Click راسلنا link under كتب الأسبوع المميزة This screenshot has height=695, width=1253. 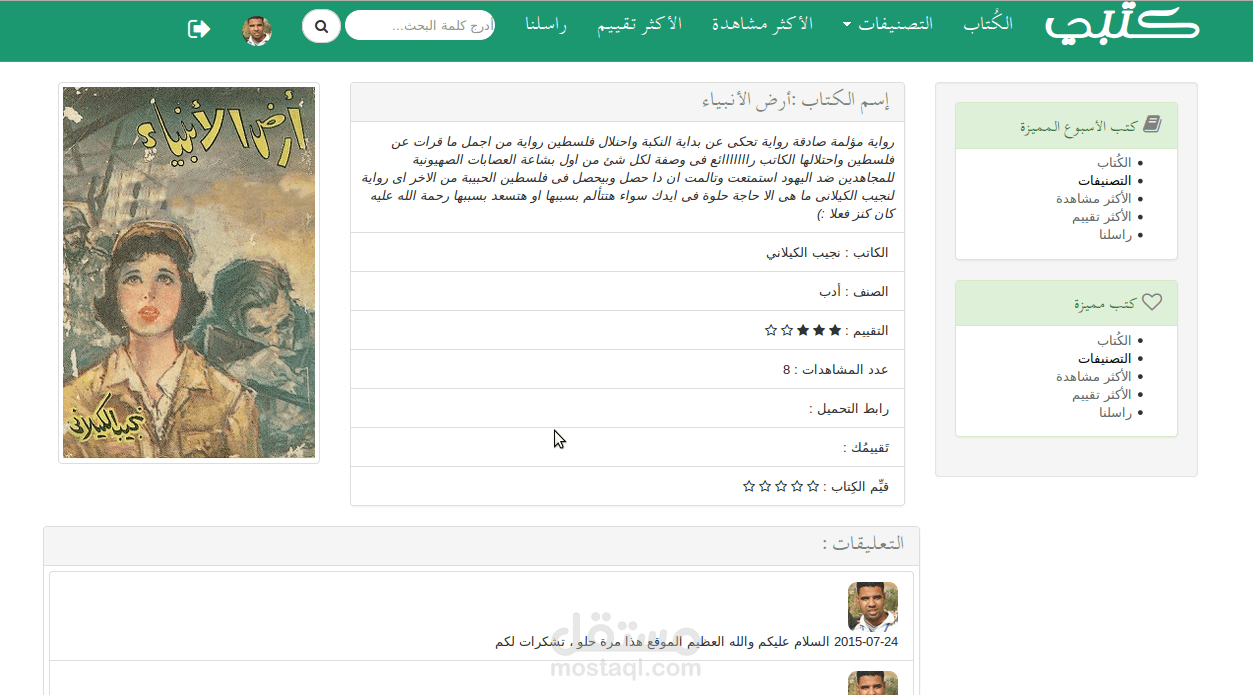(1115, 235)
